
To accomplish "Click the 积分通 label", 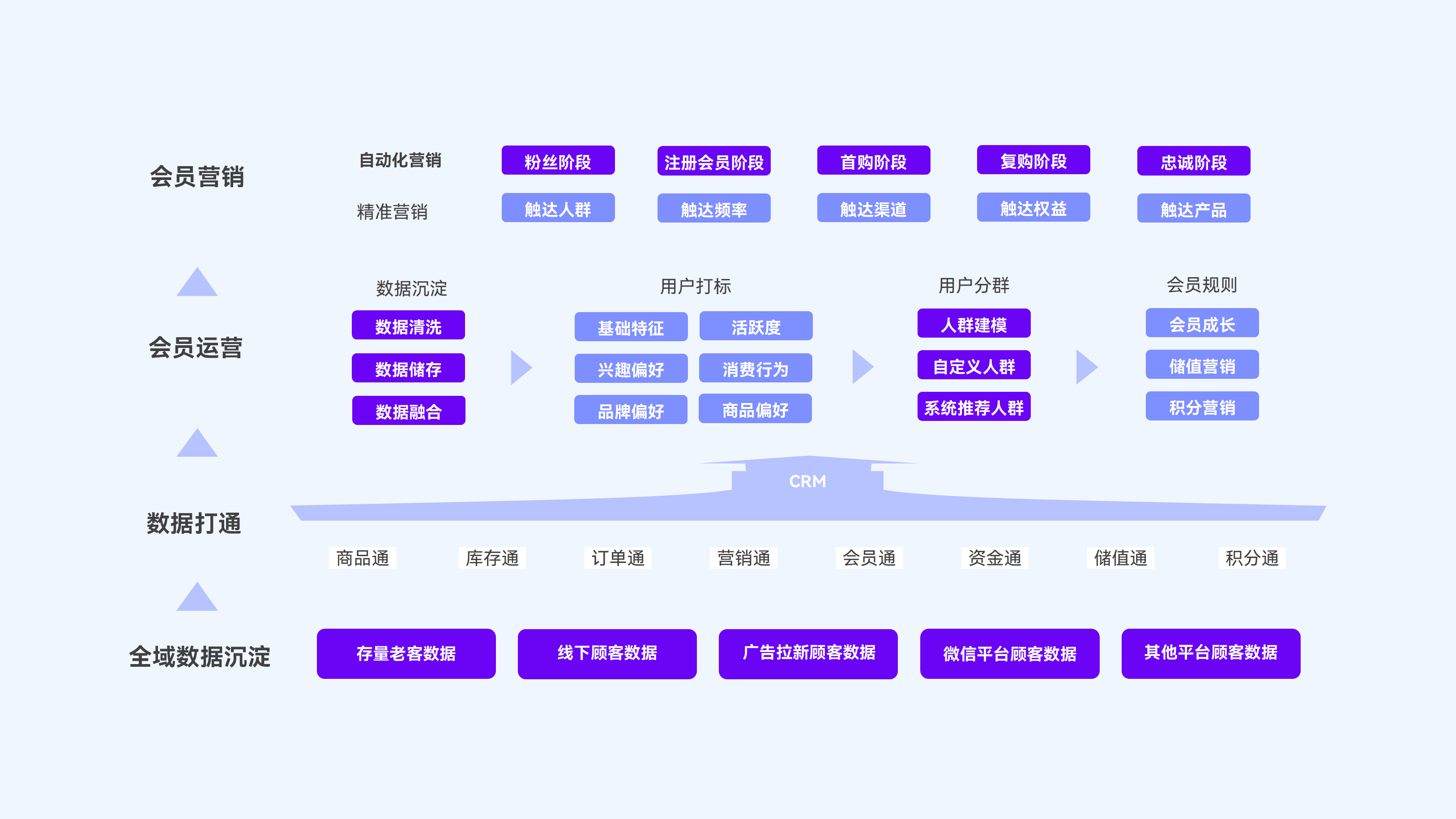I will pyautogui.click(x=1252, y=558).
